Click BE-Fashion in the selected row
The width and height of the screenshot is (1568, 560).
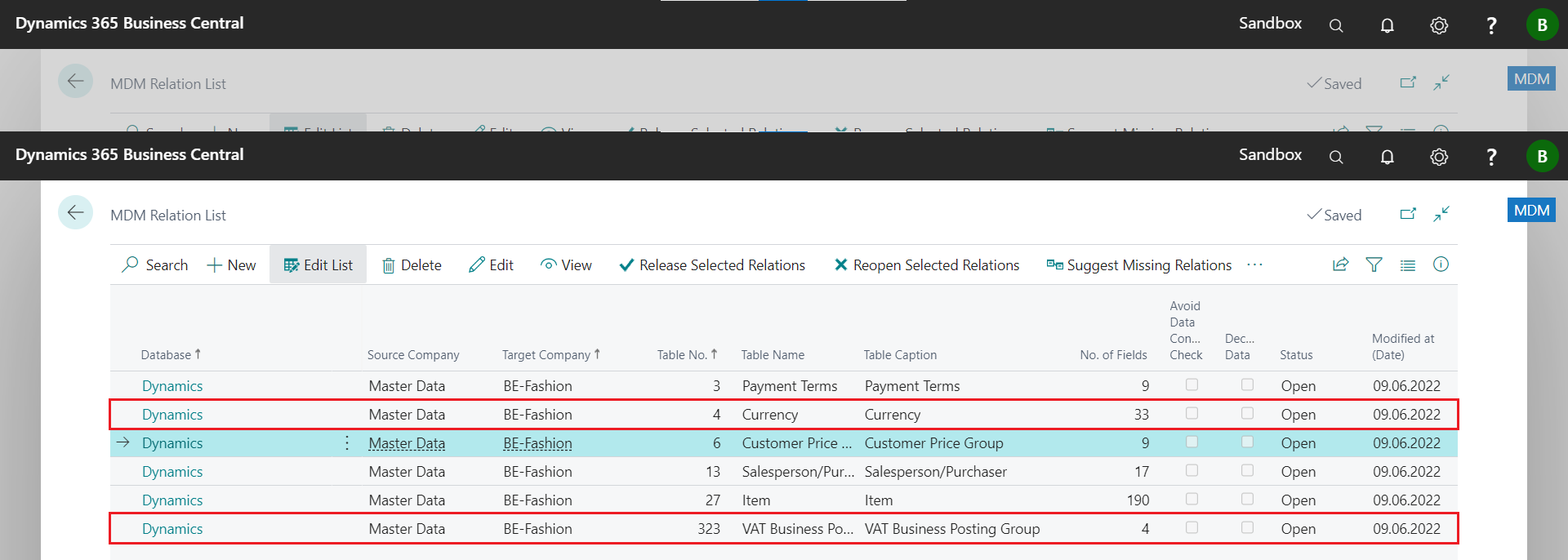(x=537, y=442)
